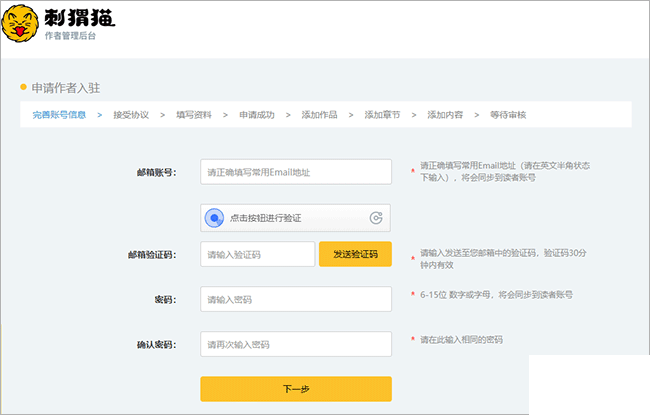Focus the 确认密码 input field
The width and height of the screenshot is (650, 415).
click(x=296, y=344)
